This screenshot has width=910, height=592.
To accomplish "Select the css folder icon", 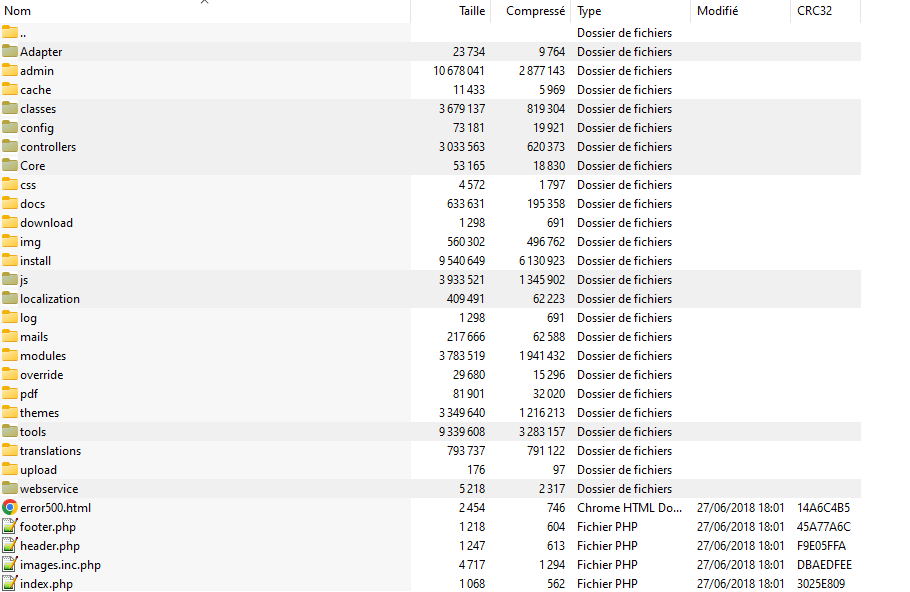I will [10, 184].
